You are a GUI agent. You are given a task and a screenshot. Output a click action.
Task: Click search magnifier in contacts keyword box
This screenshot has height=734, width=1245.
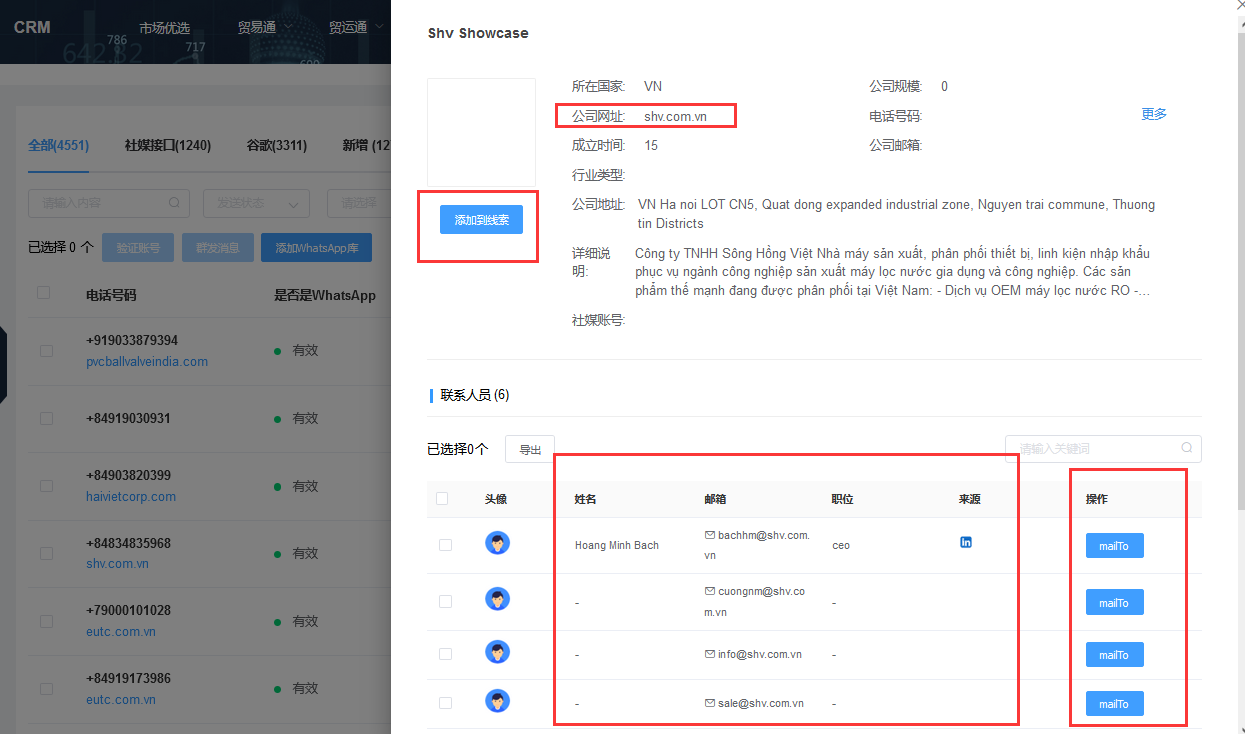click(1187, 448)
